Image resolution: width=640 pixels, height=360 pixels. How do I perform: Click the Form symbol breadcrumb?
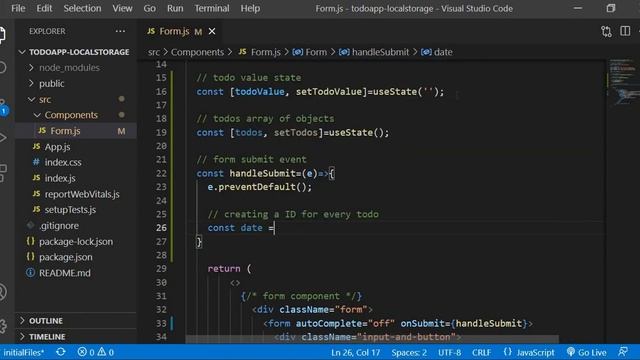[310, 52]
